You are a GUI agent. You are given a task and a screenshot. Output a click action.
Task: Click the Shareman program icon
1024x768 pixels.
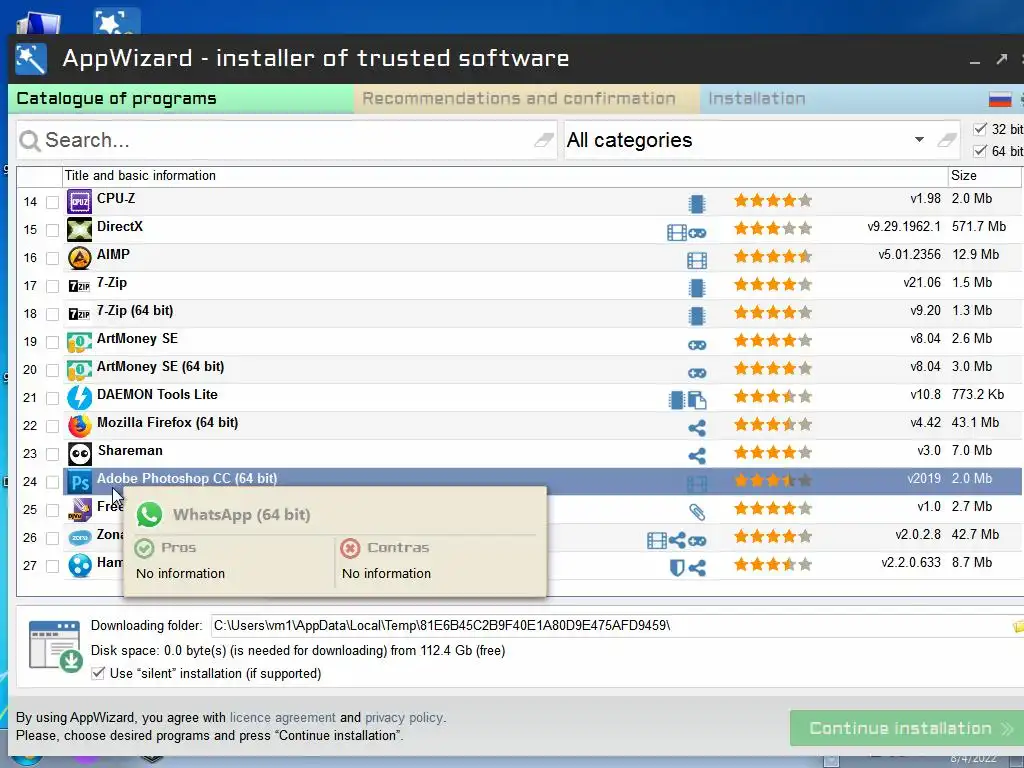80,454
